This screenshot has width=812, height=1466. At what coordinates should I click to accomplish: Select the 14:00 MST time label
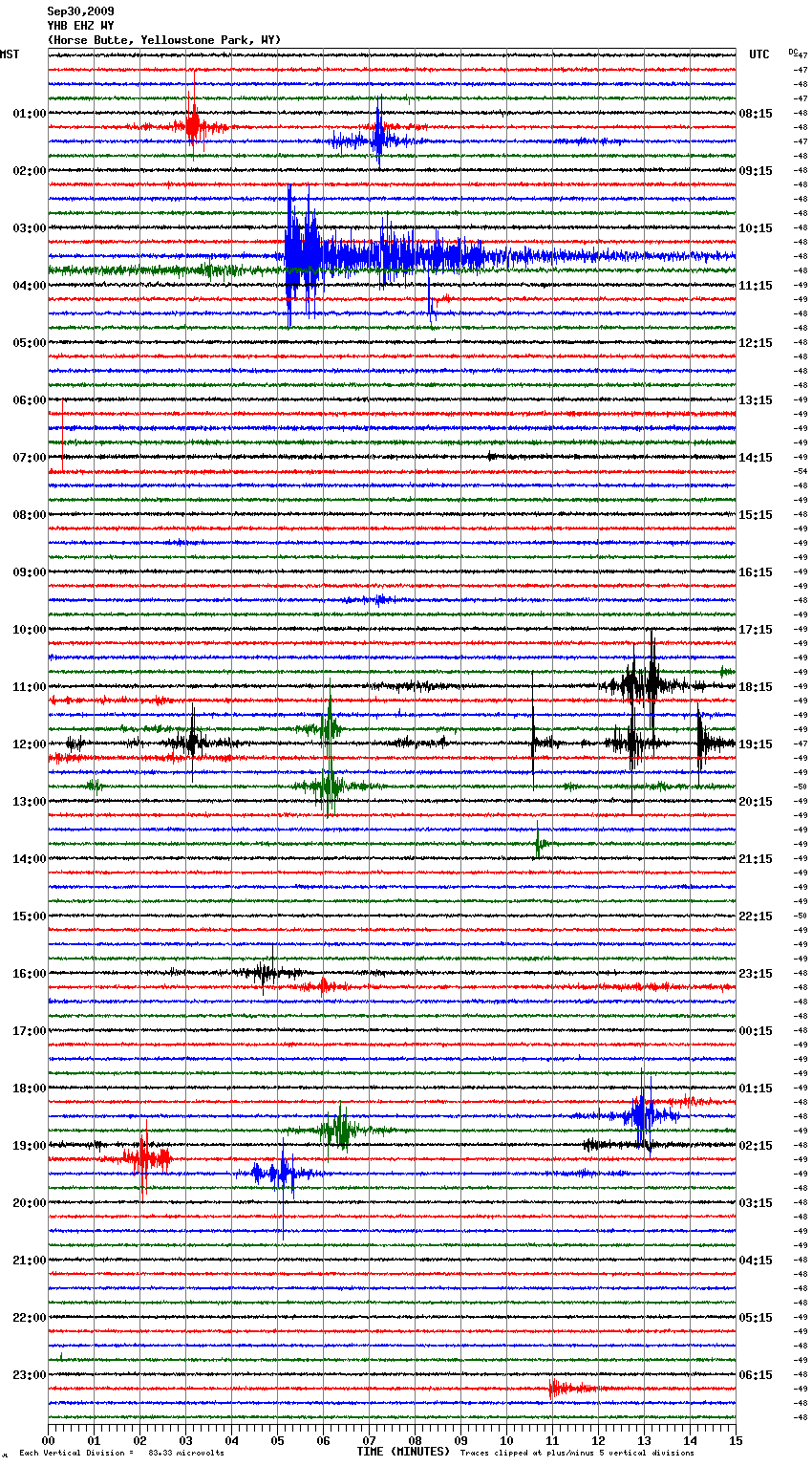coord(29,859)
